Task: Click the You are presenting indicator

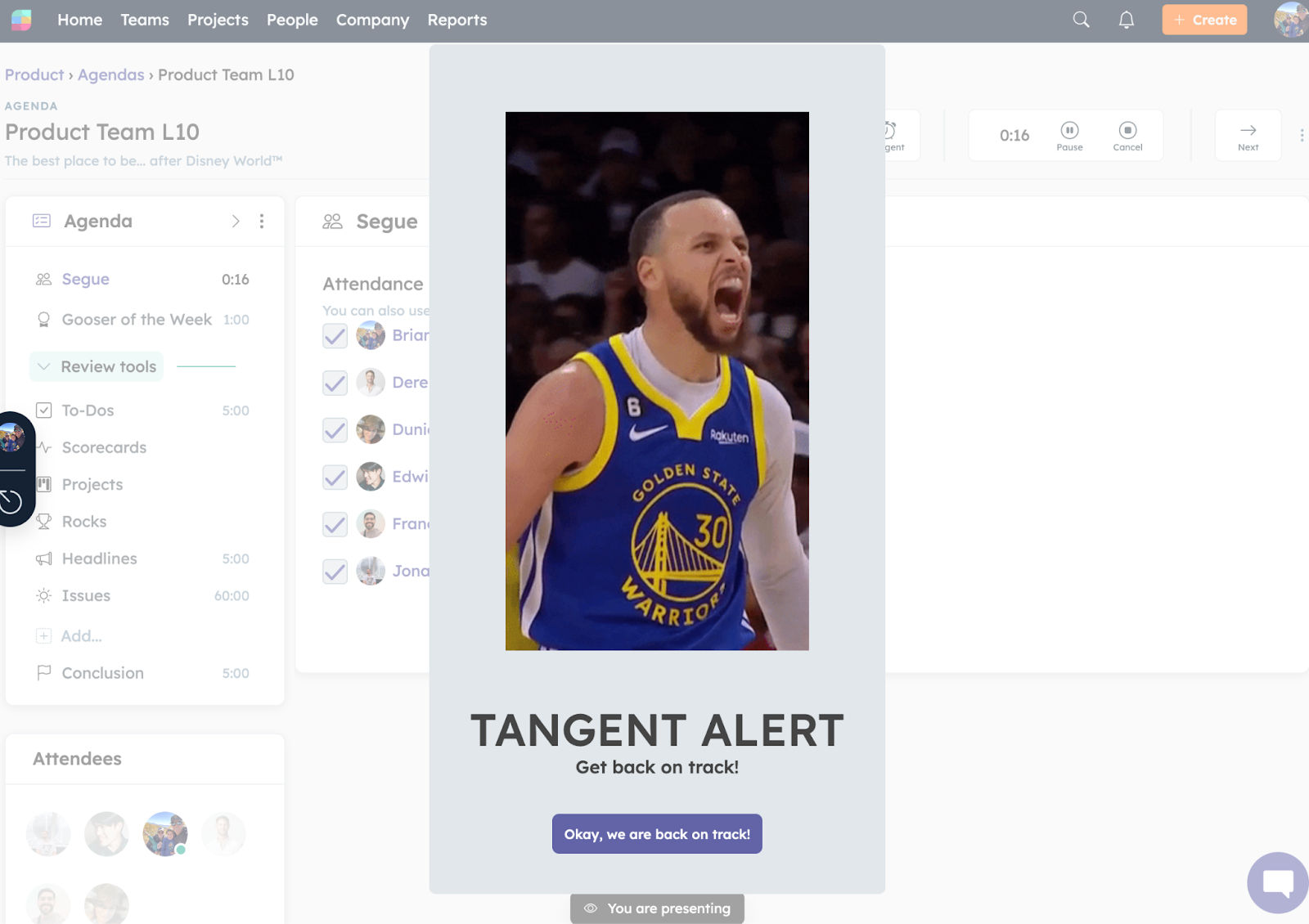Action: (657, 908)
